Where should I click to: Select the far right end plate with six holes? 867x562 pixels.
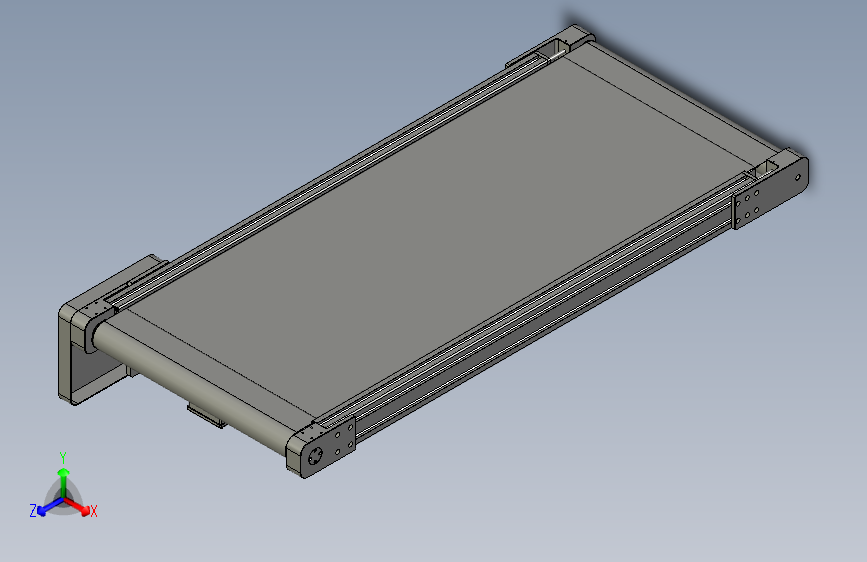(x=770, y=191)
